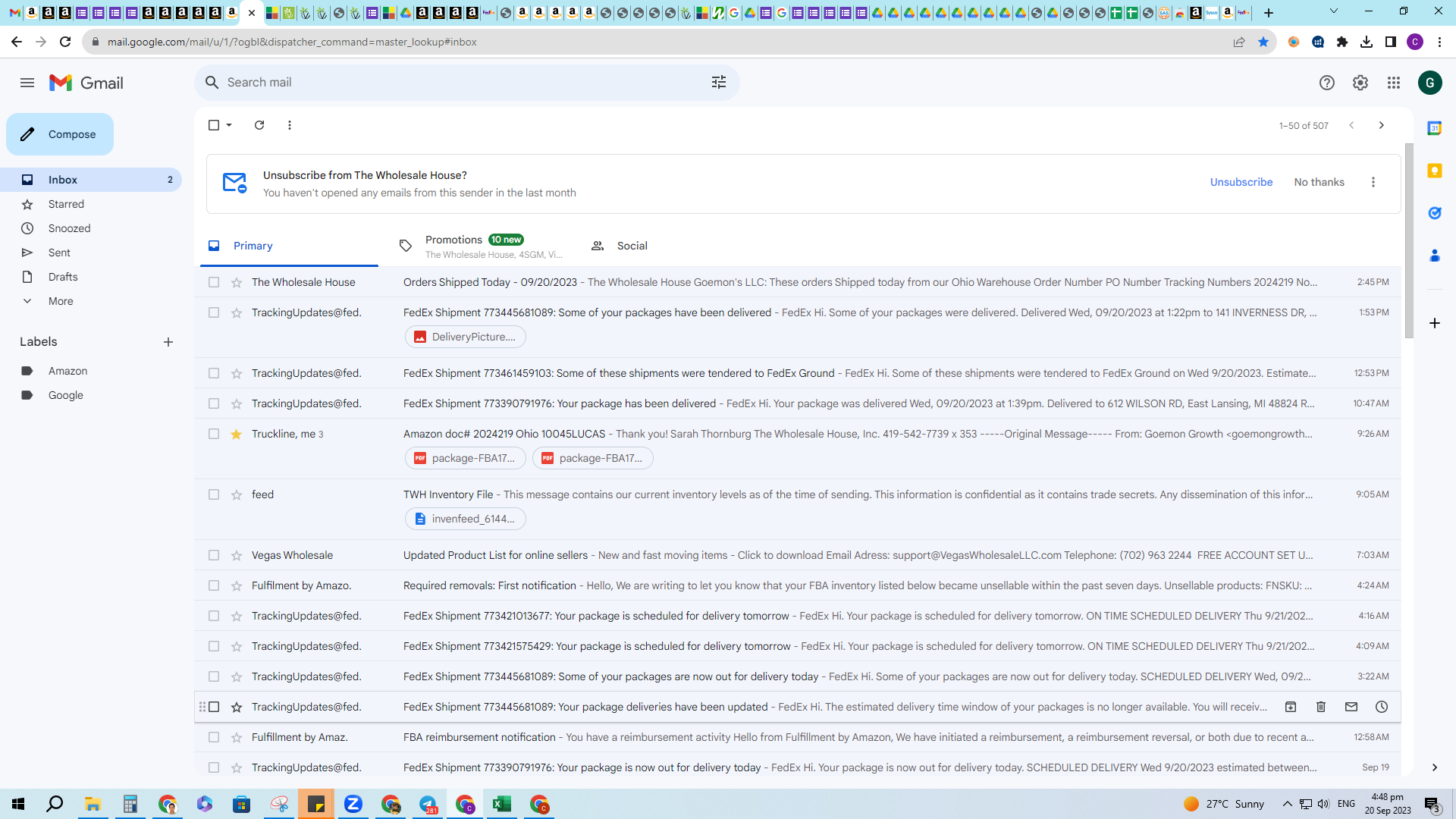Open options for the unsubscribe suggestion
The width and height of the screenshot is (1456, 819).
1373,182
